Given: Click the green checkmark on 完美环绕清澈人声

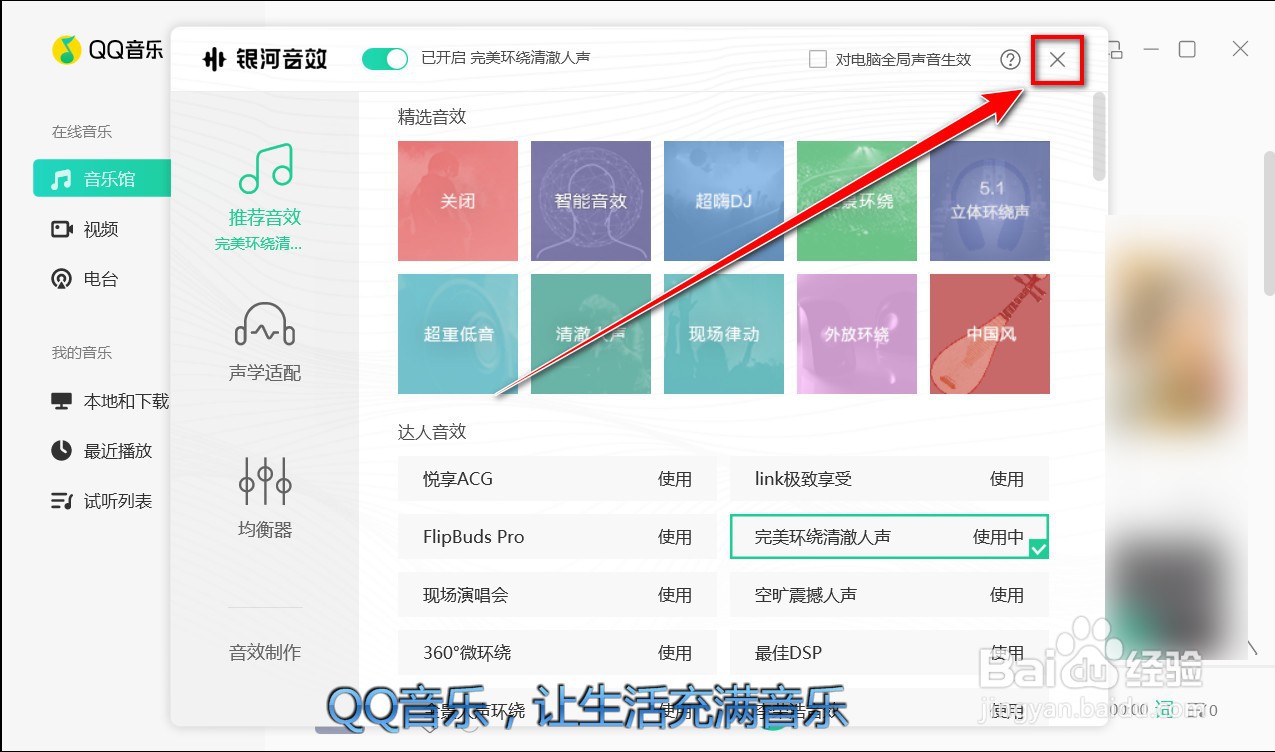Looking at the screenshot, I should (x=1039, y=550).
